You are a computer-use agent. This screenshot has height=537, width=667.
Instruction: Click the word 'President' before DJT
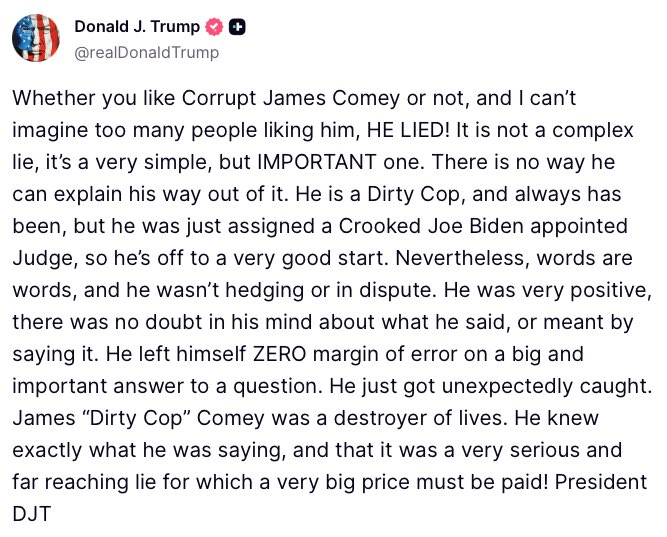pos(601,482)
